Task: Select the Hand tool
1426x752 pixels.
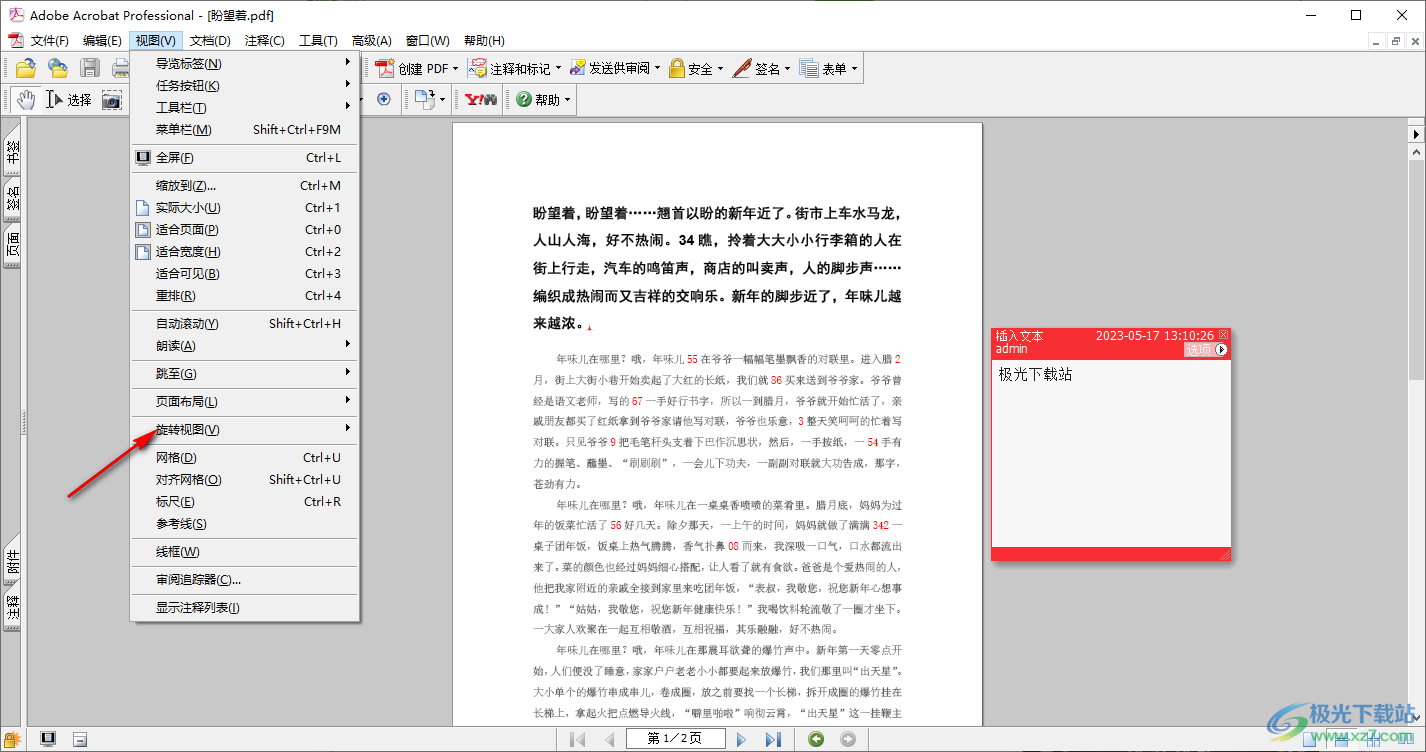Action: pyautogui.click(x=25, y=99)
